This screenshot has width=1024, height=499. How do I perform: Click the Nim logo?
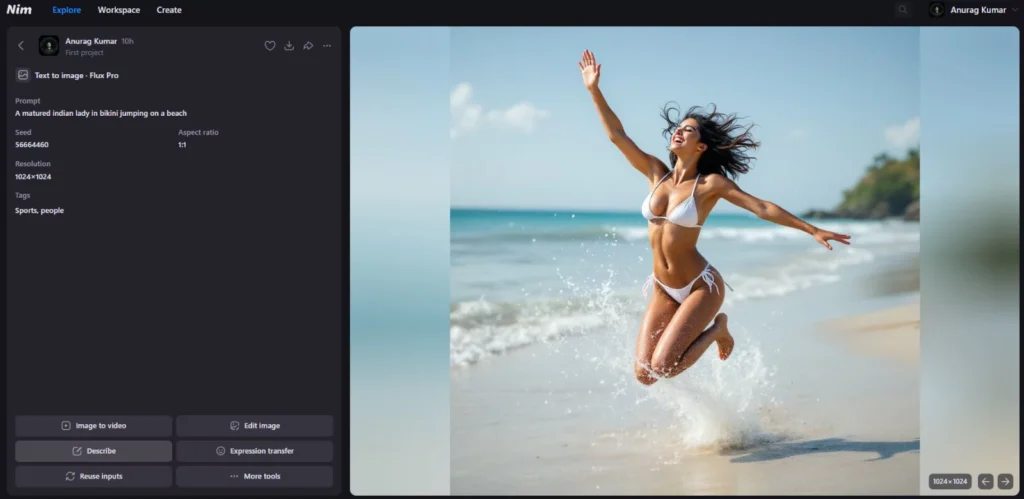coord(19,10)
